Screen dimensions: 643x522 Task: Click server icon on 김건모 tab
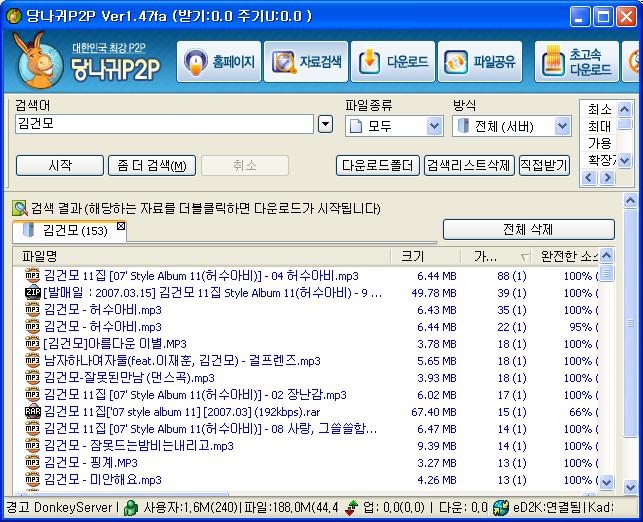click(29, 230)
